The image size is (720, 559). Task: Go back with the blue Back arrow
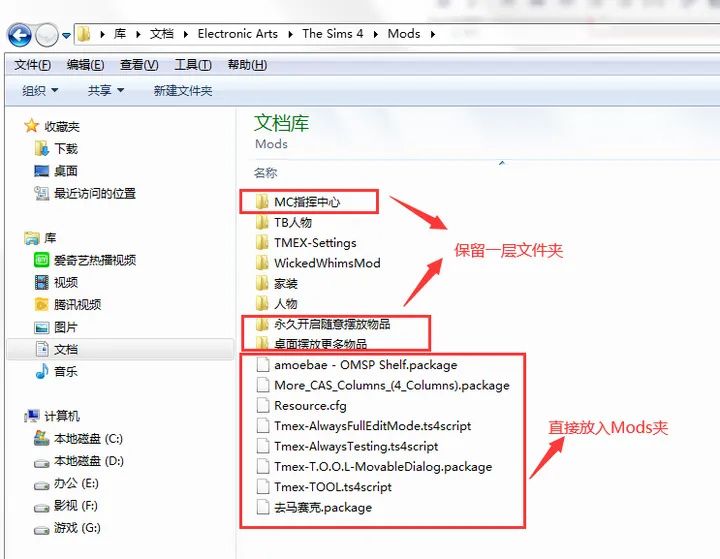click(x=19, y=35)
